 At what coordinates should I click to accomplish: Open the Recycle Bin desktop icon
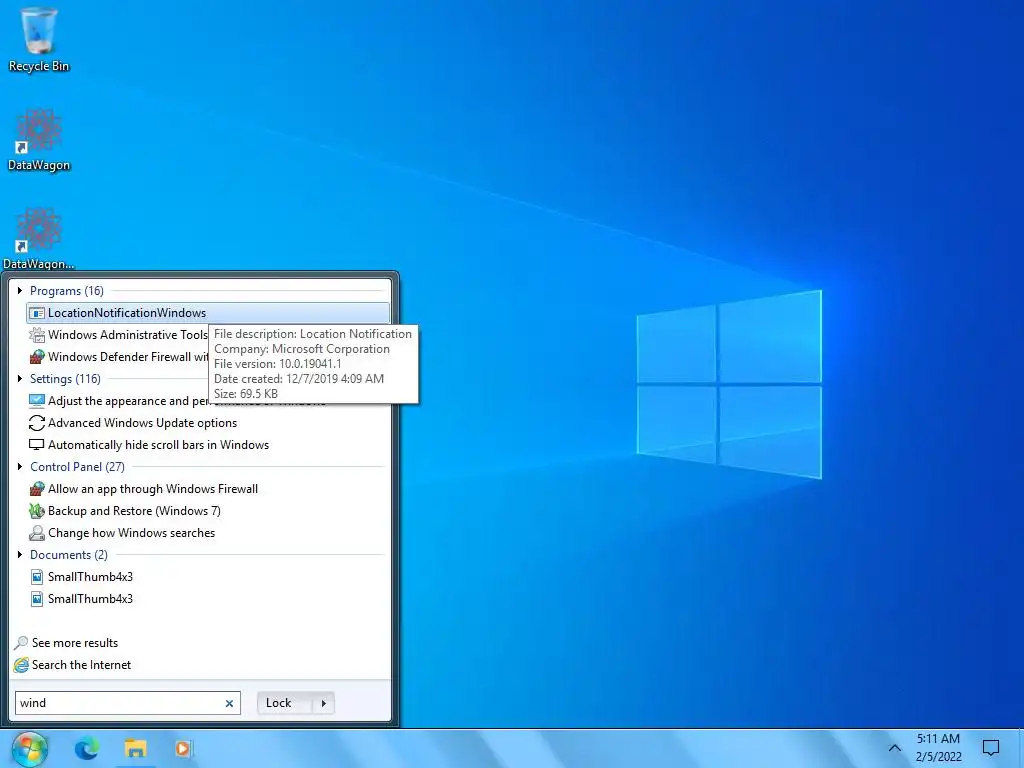39,39
